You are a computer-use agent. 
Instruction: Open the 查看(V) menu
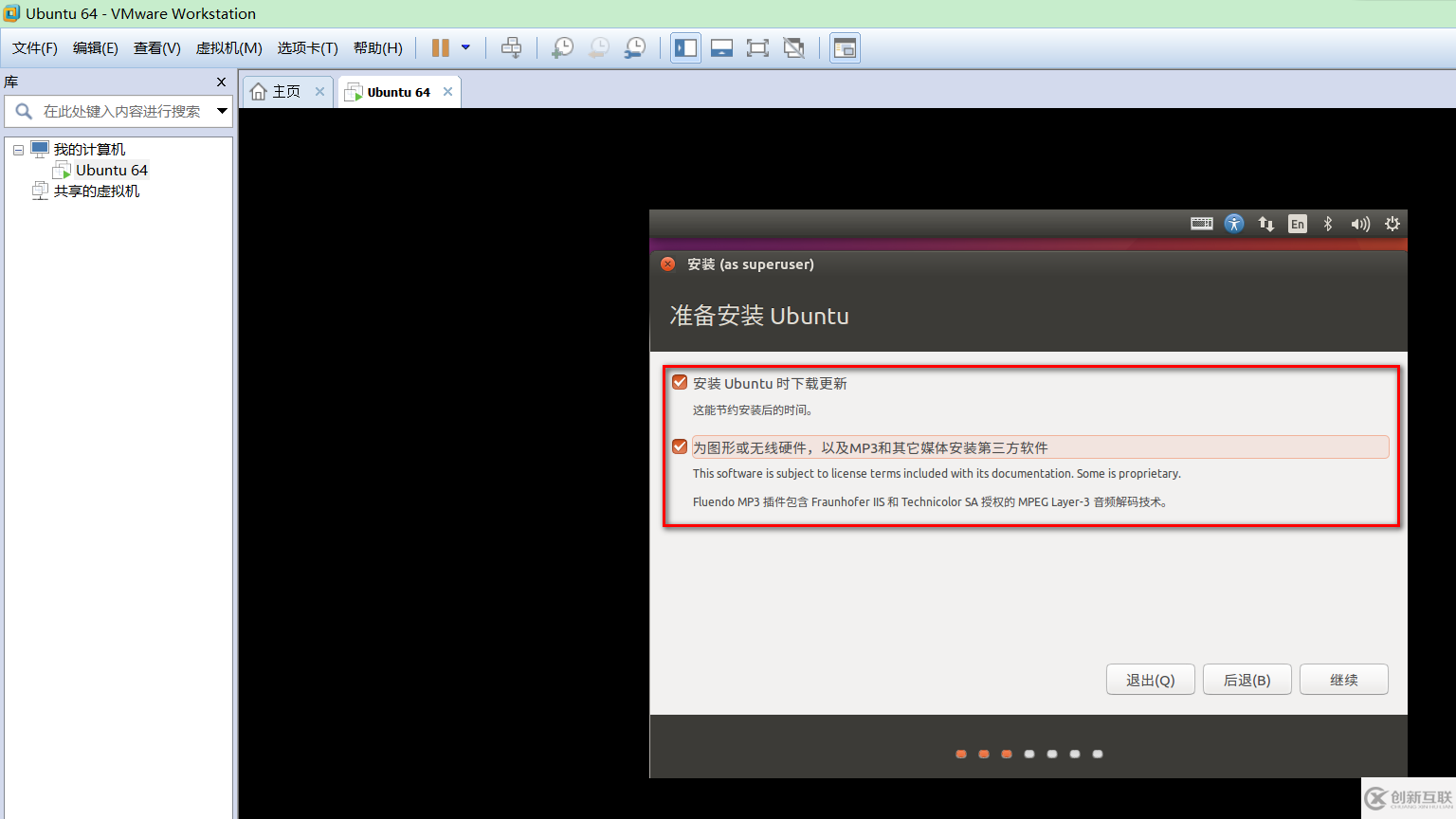point(157,47)
